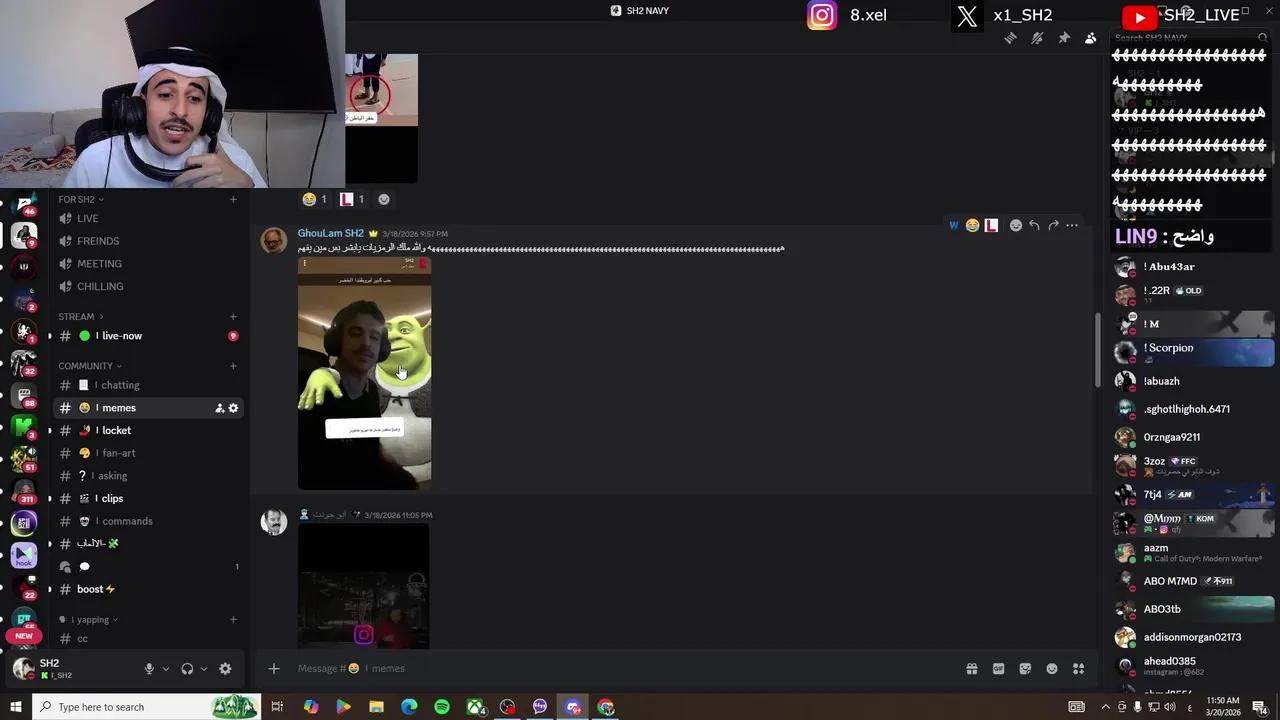Screen dimensions: 1280x720
Task: Open the emoji picker in message bar
Action: click(x=1052, y=669)
